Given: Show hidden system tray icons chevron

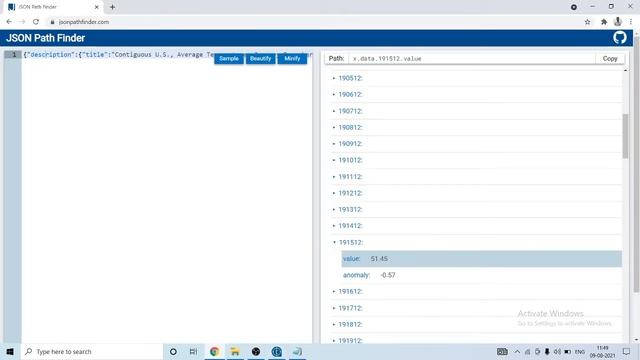Looking at the screenshot, I should pos(517,351).
